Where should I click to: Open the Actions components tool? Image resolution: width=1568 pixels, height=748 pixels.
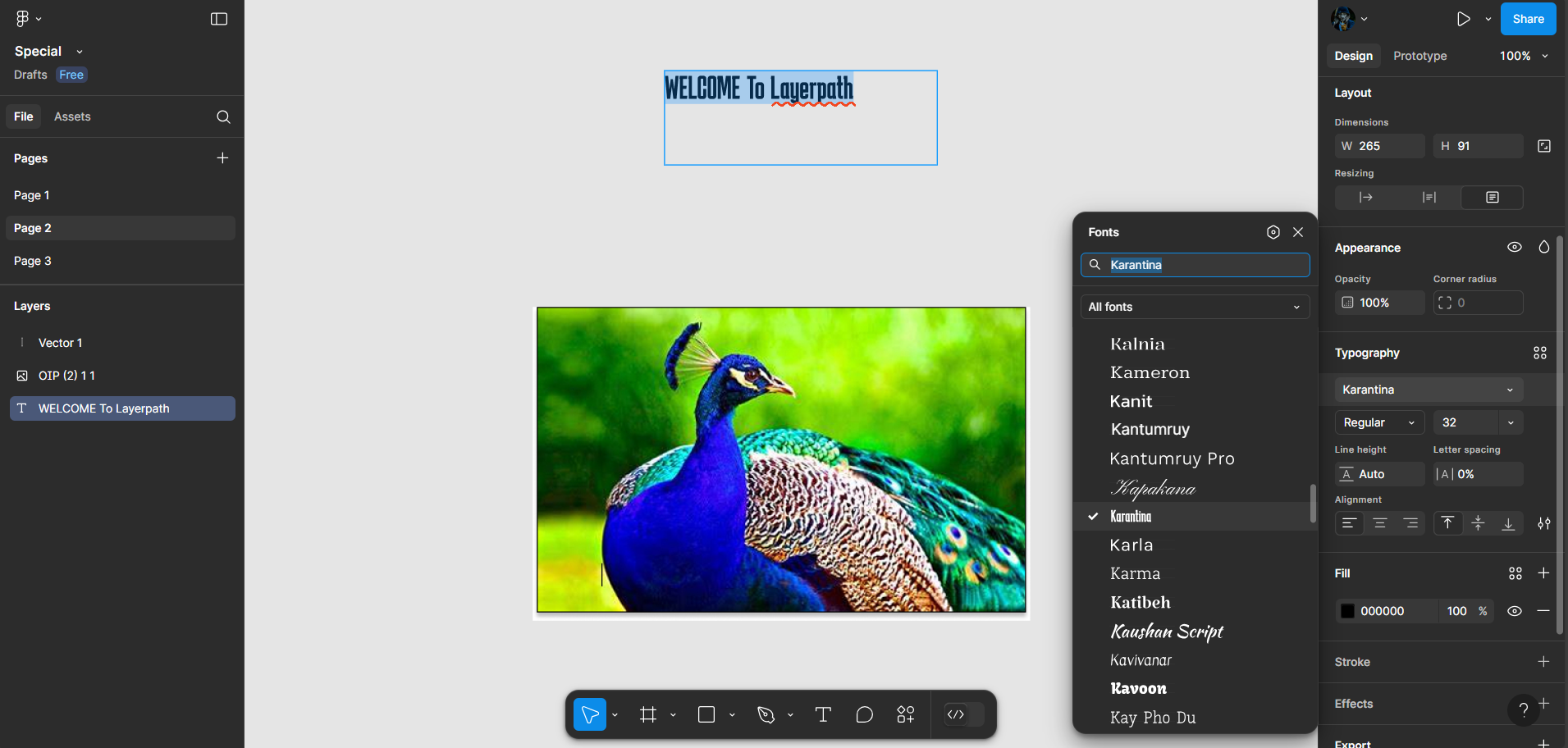pos(905,714)
